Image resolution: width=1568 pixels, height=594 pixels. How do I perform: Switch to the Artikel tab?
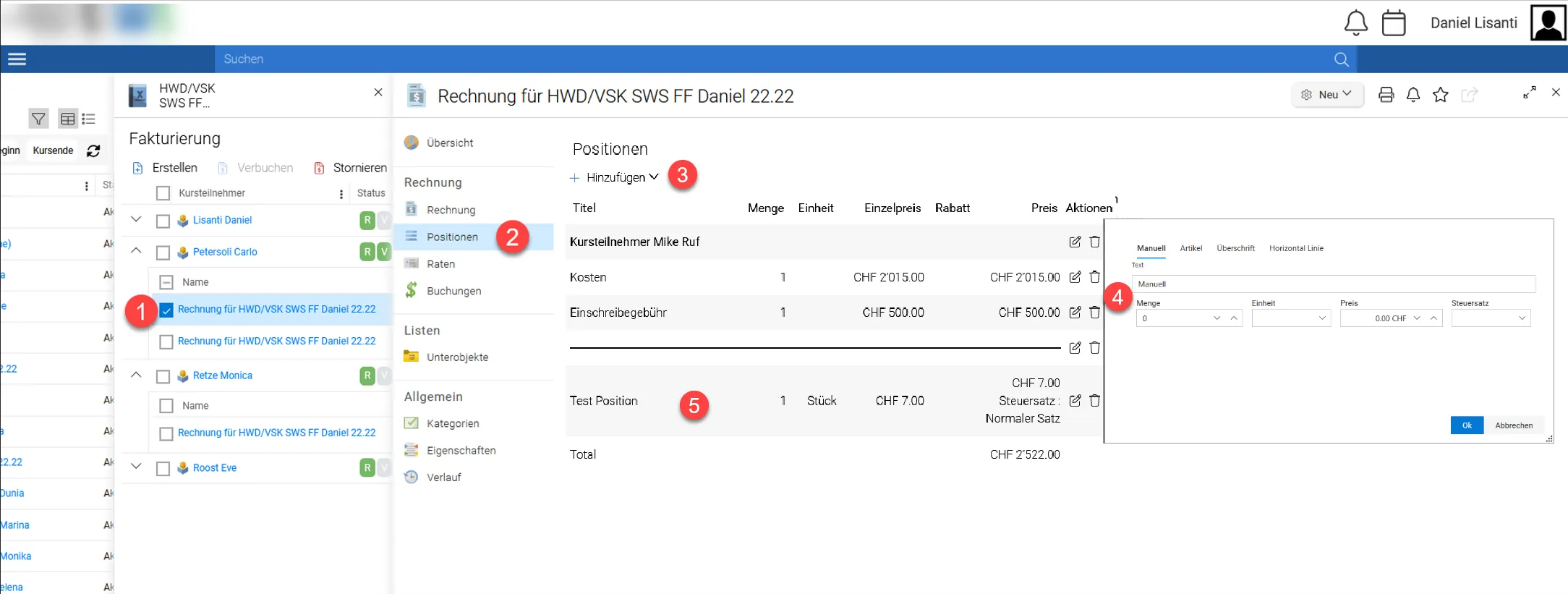(x=1191, y=248)
